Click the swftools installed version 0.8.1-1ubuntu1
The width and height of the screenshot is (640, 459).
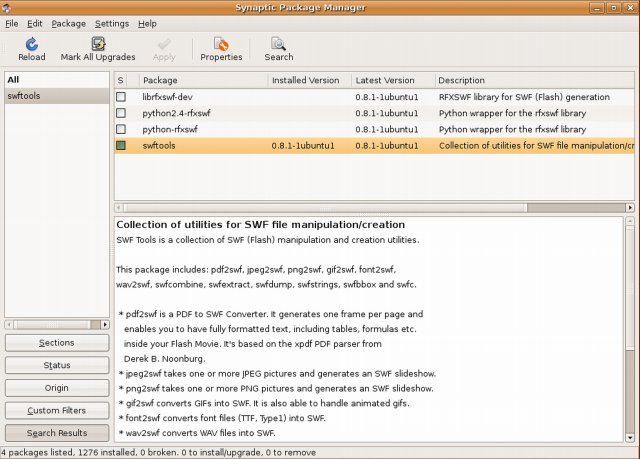click(303, 146)
